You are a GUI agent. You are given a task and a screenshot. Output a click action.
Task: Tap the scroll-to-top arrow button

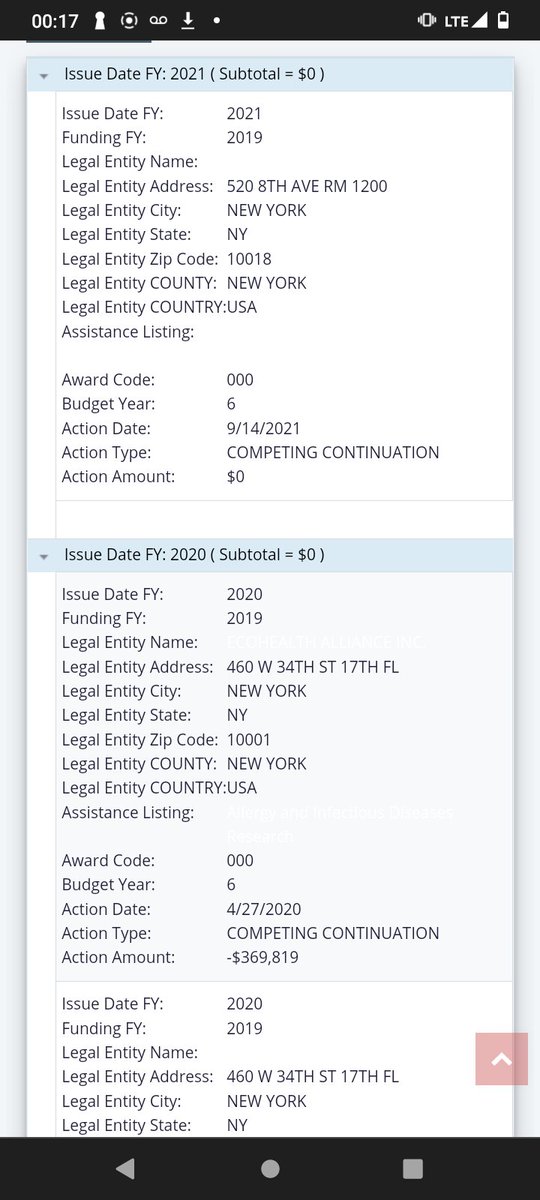(502, 1059)
